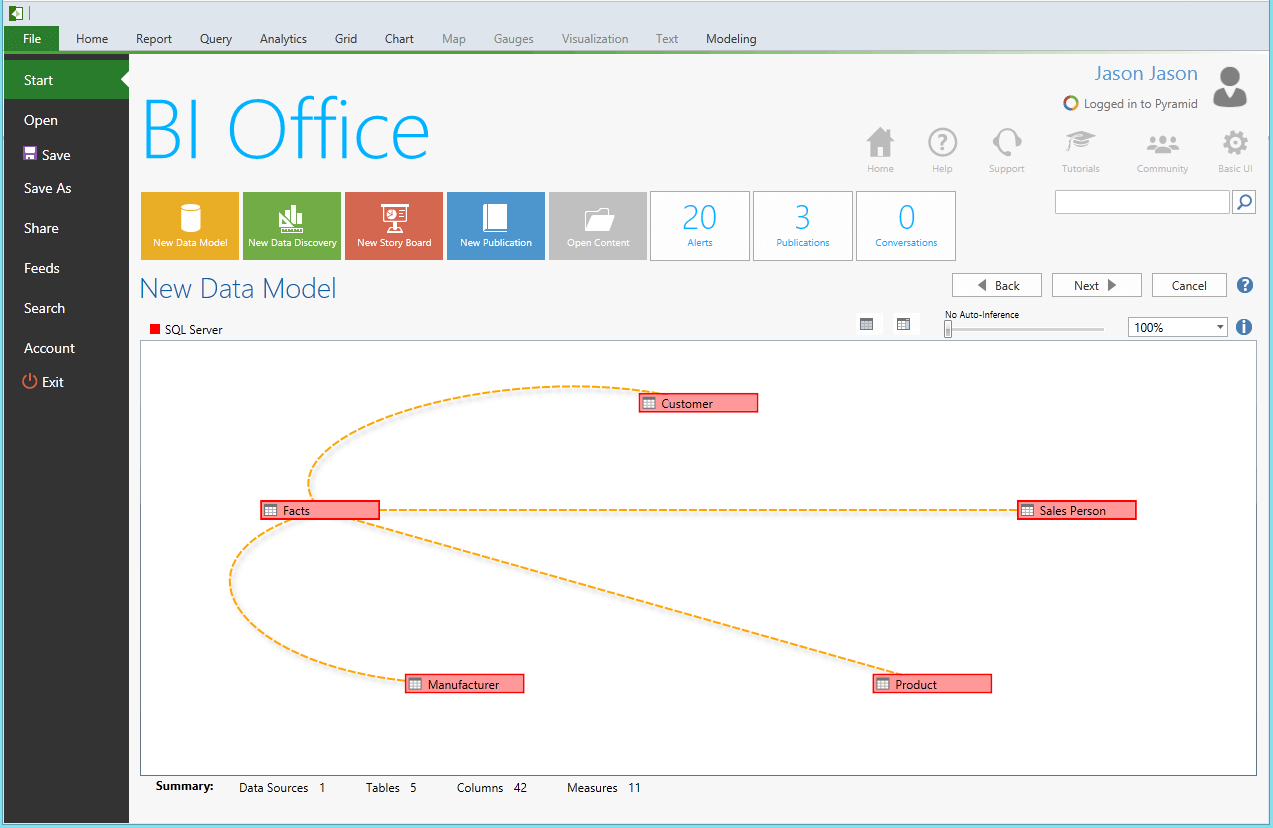1273x828 pixels.
Task: Click the Next button
Action: tap(1097, 285)
